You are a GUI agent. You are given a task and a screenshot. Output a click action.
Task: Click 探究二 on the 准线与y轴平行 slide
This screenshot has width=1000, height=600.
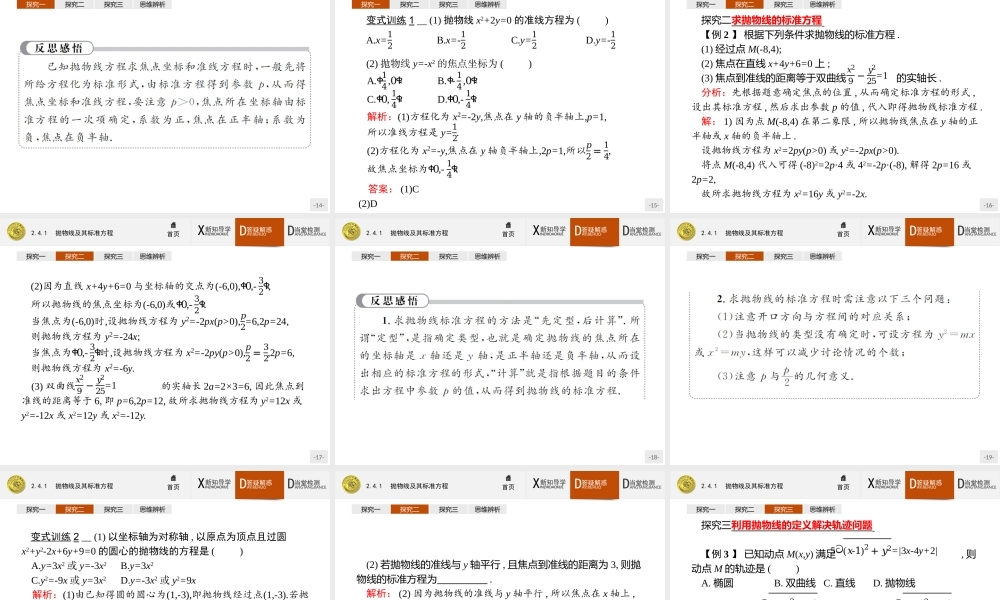pyautogui.click(x=409, y=509)
